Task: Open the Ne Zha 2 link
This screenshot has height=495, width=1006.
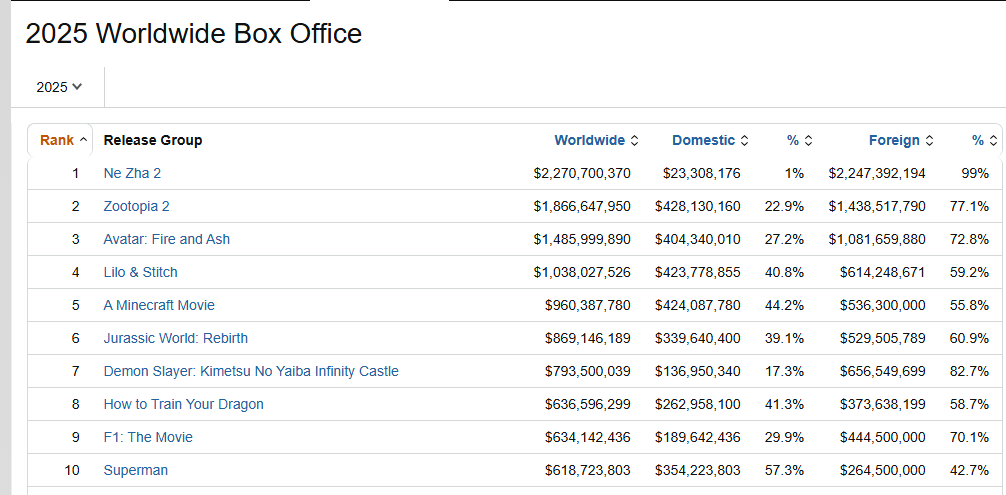Action: tap(132, 173)
